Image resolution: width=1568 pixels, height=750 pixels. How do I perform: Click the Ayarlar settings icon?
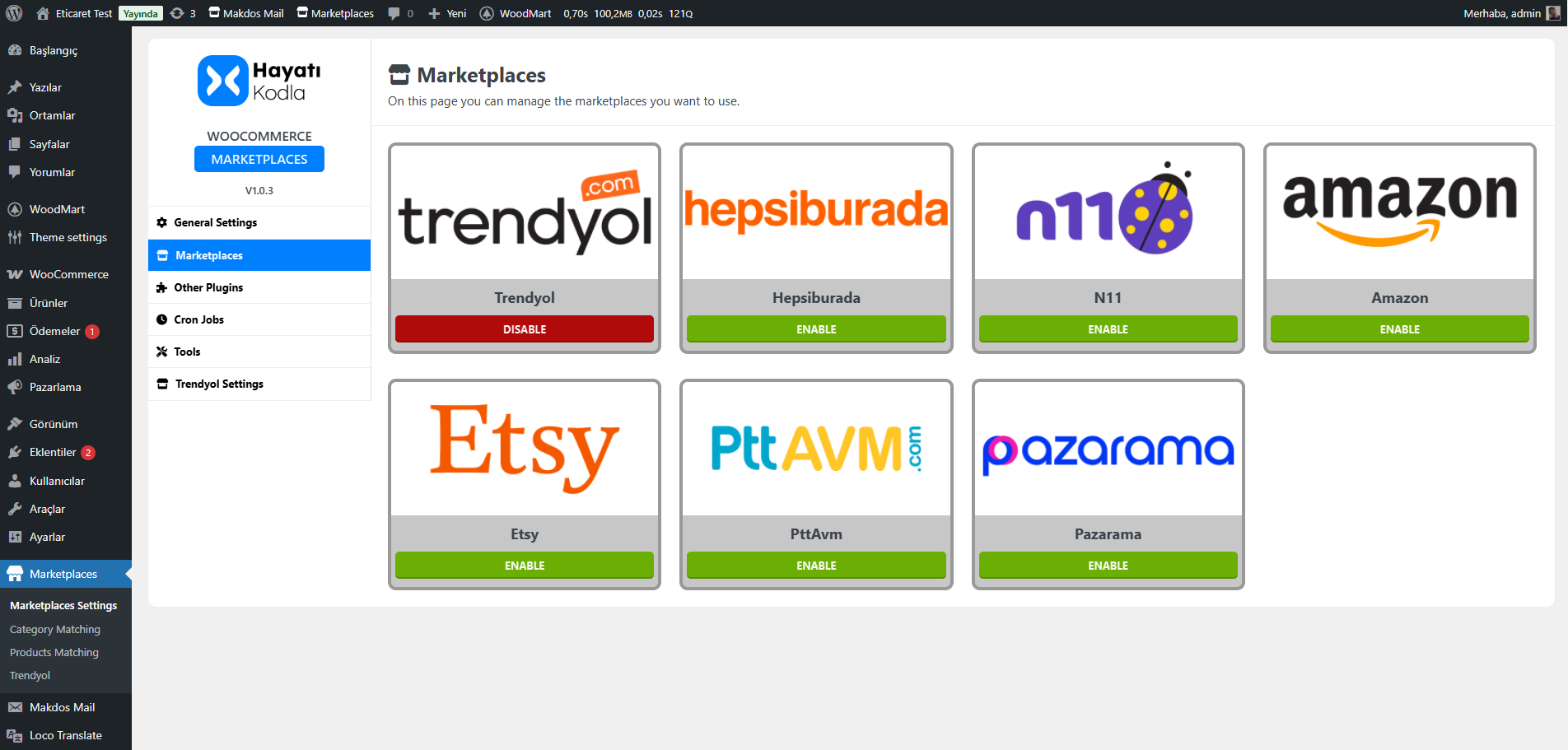coord(15,537)
